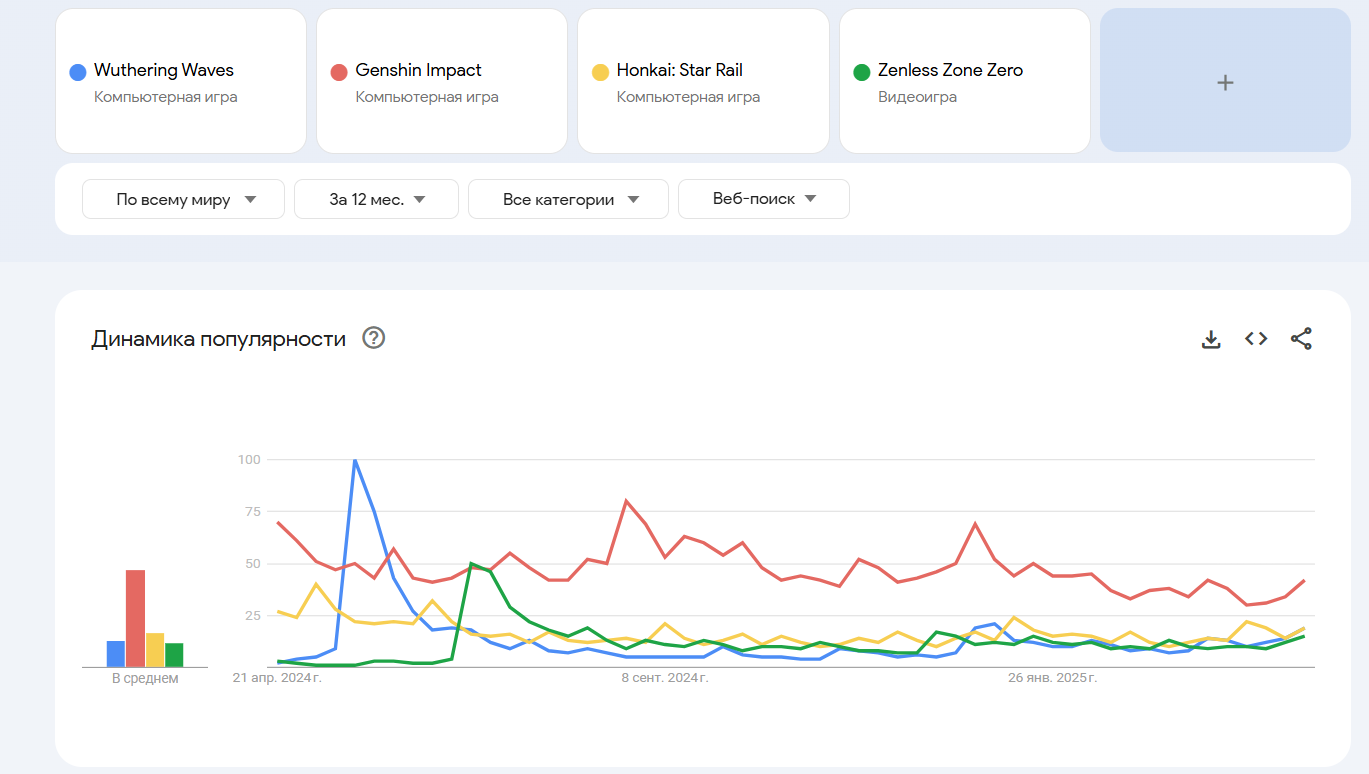Click the green average bar for Zenless

[174, 655]
